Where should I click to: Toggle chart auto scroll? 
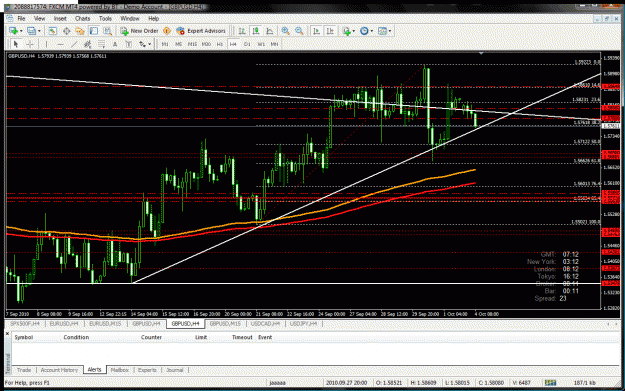pyautogui.click(x=316, y=31)
